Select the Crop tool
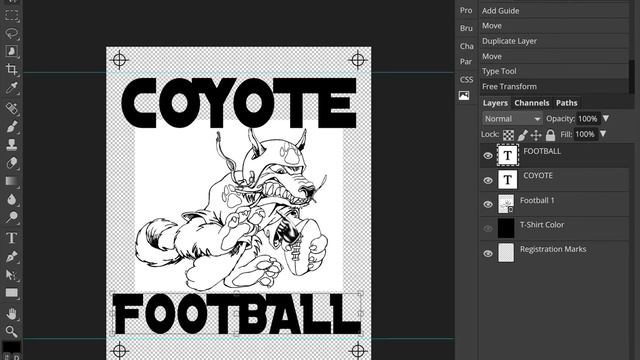Screen dimensions: 640x360 pos(11,69)
